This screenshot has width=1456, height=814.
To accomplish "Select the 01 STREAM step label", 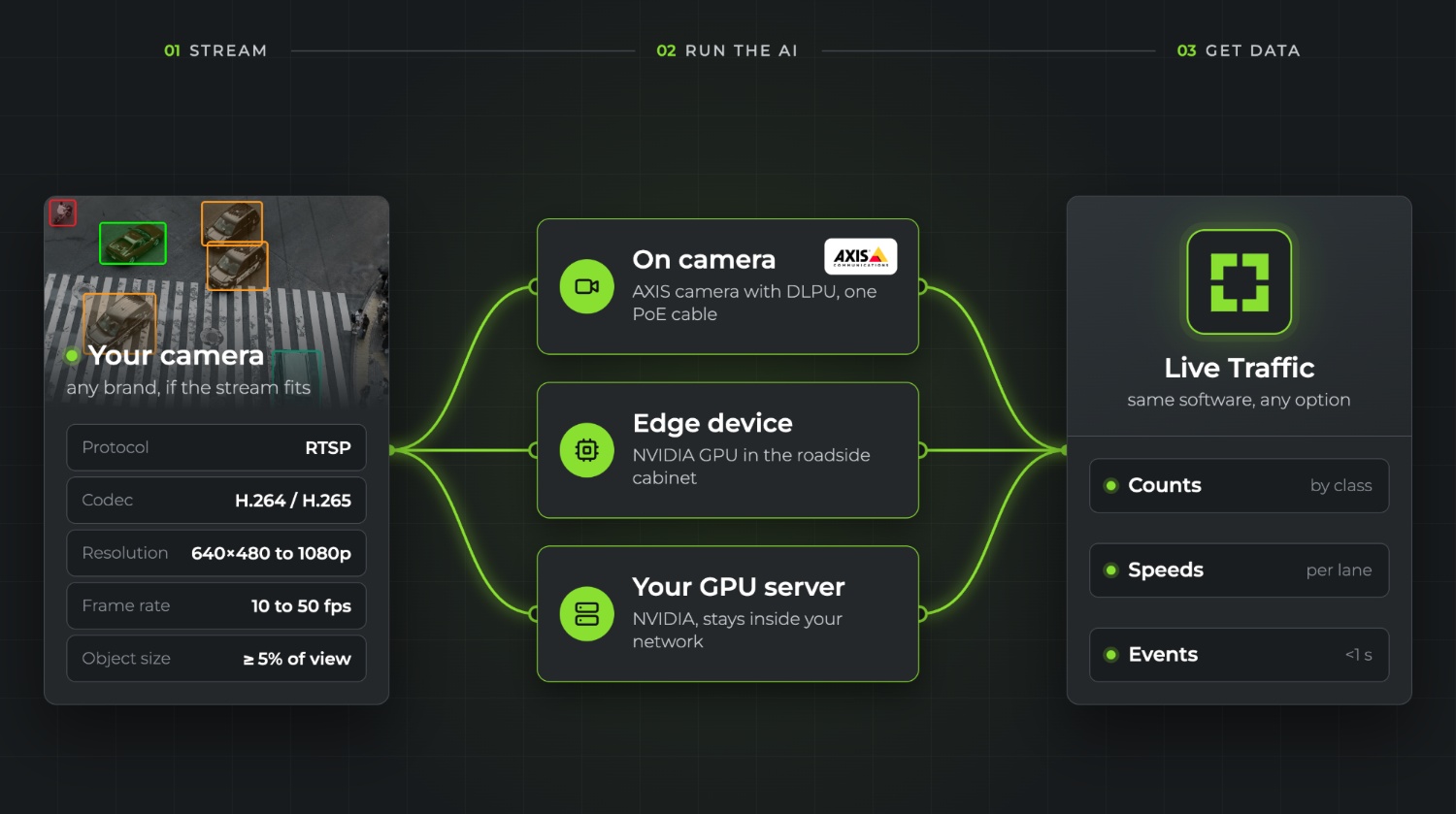I will pos(215,50).
